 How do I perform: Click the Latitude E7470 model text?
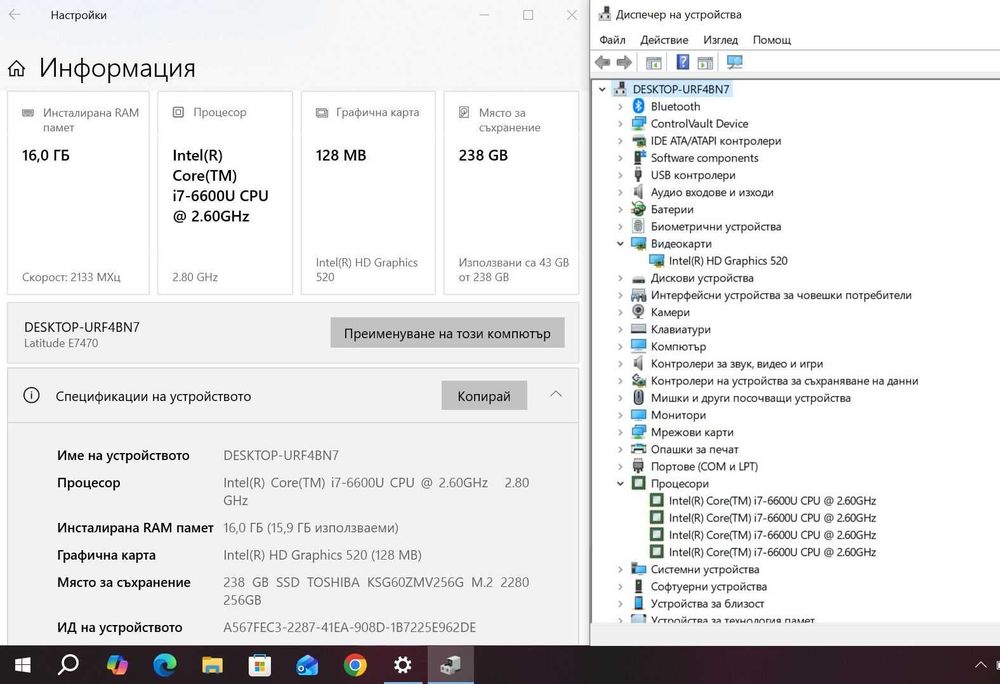(61, 343)
